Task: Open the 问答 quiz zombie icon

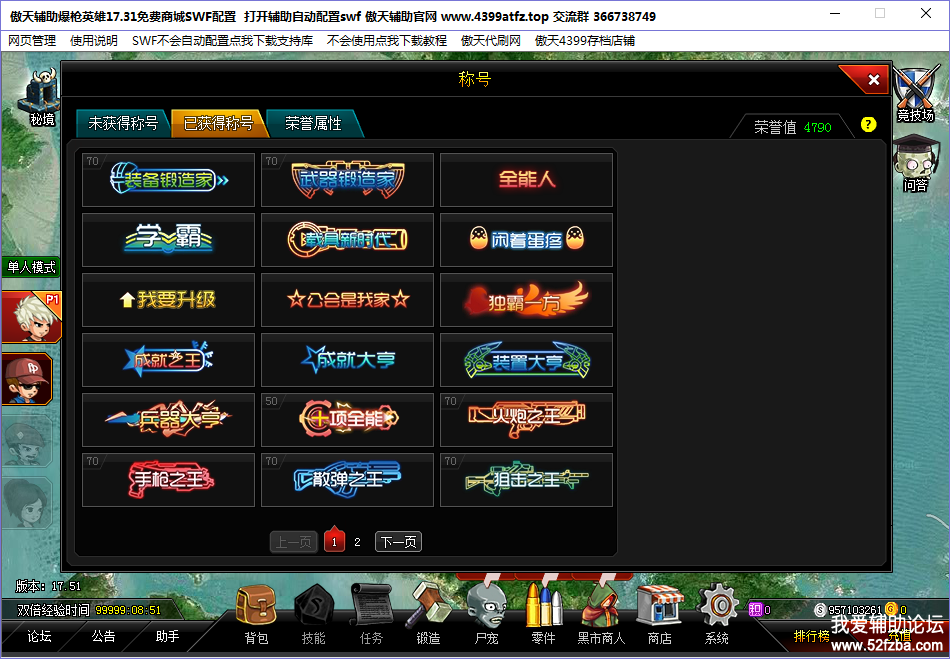Action: point(915,164)
